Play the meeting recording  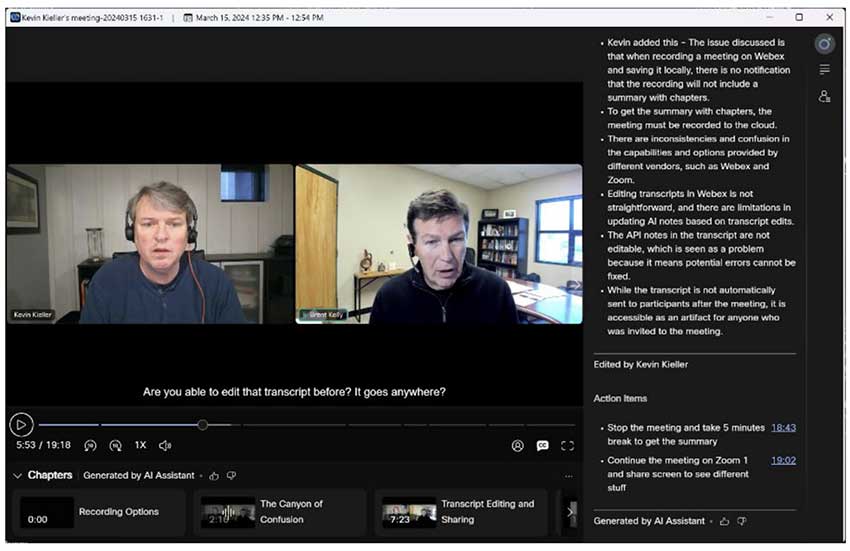click(21, 425)
